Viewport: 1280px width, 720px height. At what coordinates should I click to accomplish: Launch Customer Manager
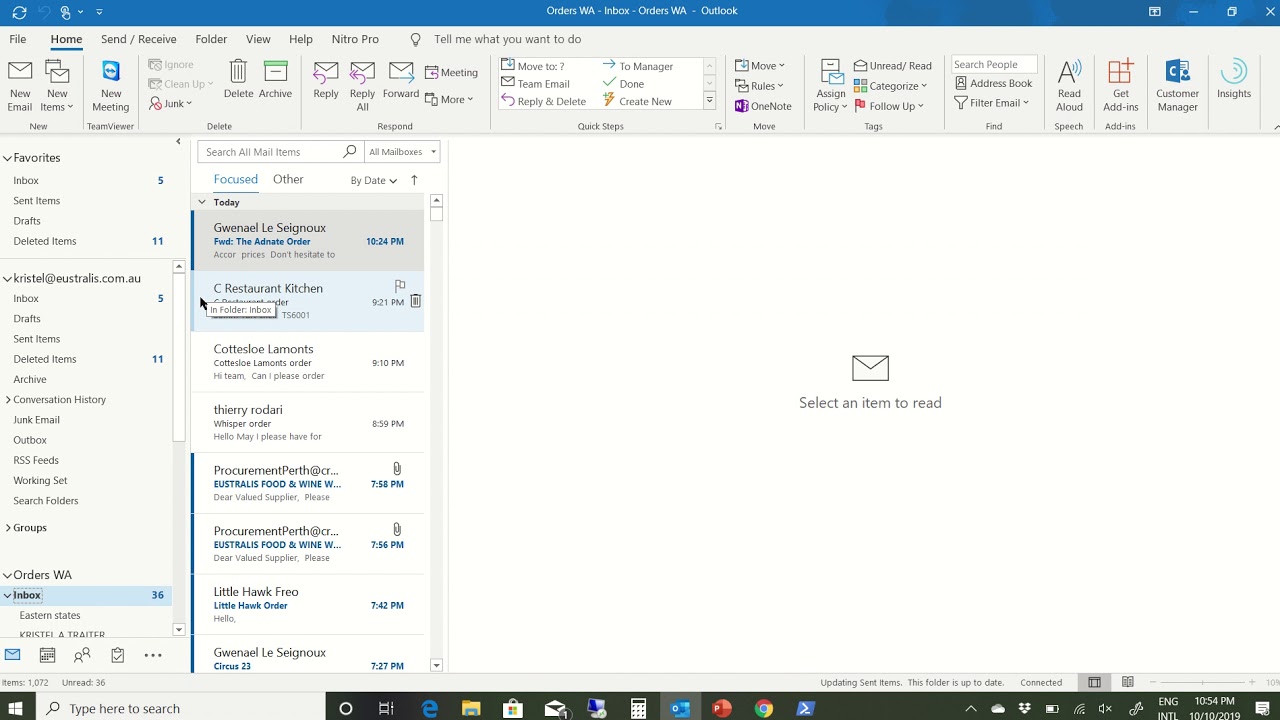[1177, 86]
